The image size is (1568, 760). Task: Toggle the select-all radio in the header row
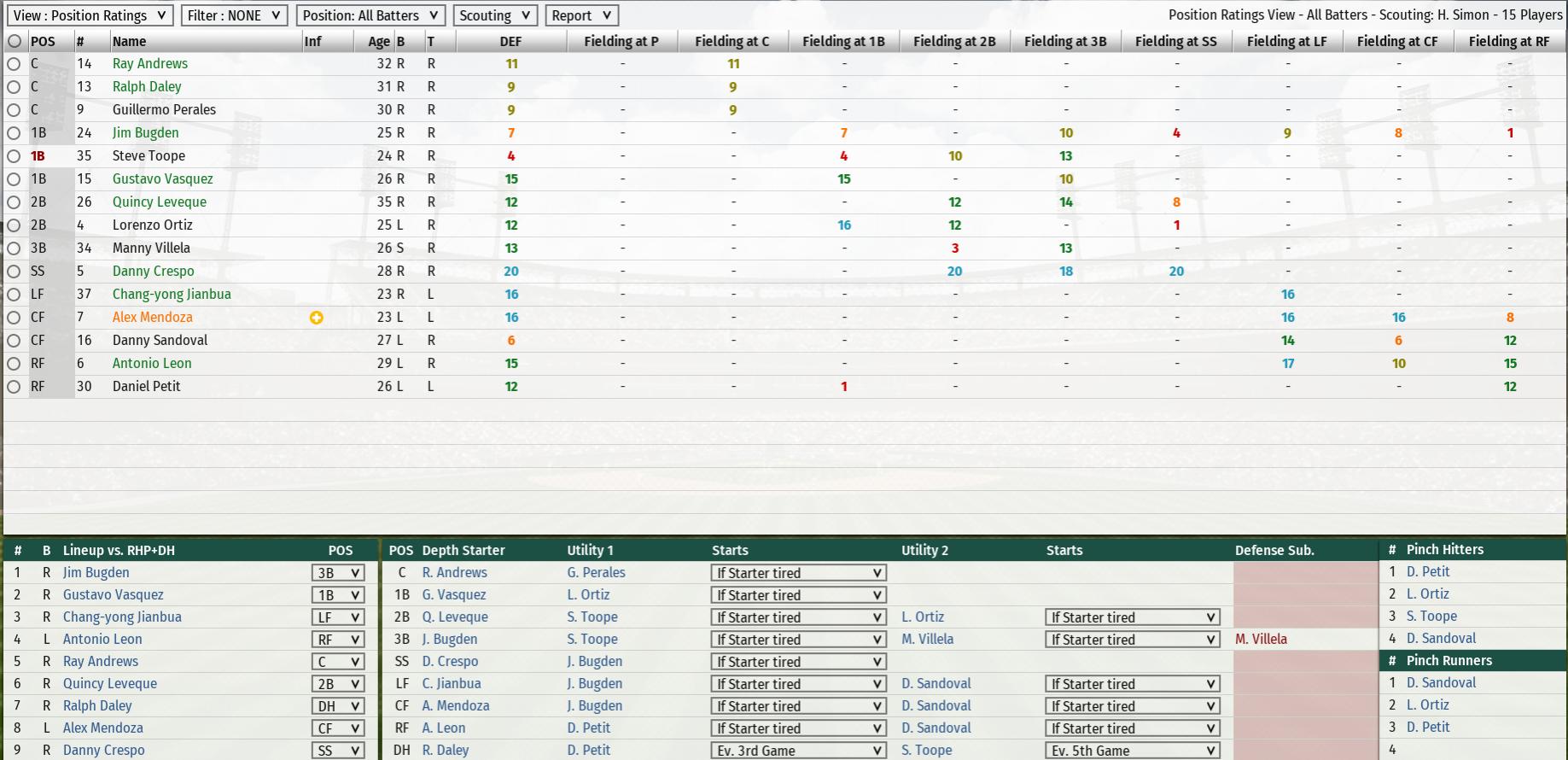15,41
